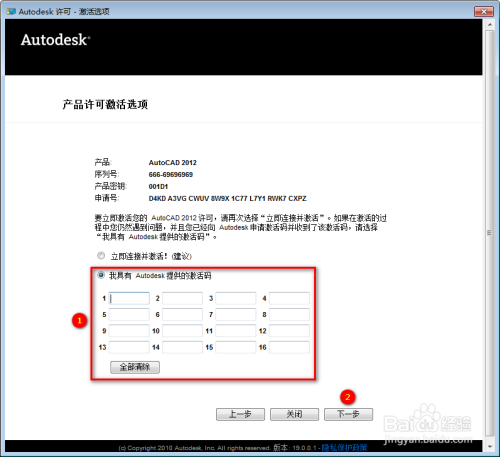Click activation code field 11

coord(236,331)
